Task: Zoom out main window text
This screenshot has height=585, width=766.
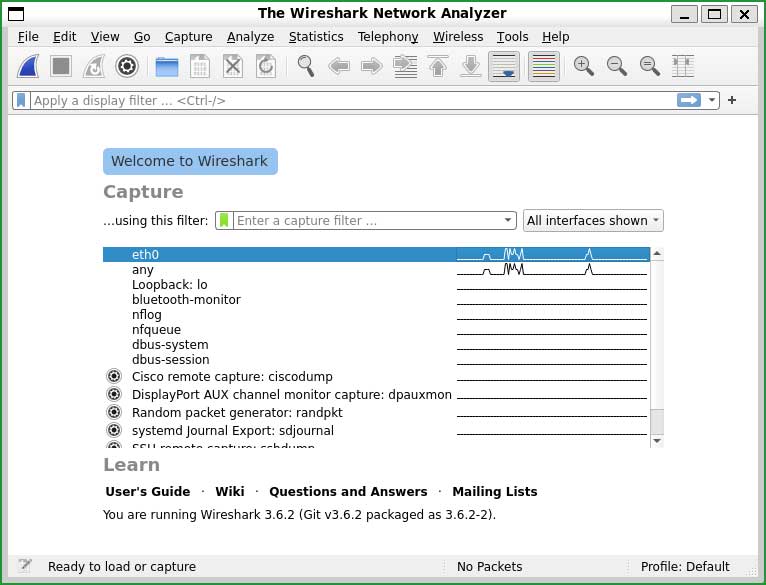Action: point(617,66)
